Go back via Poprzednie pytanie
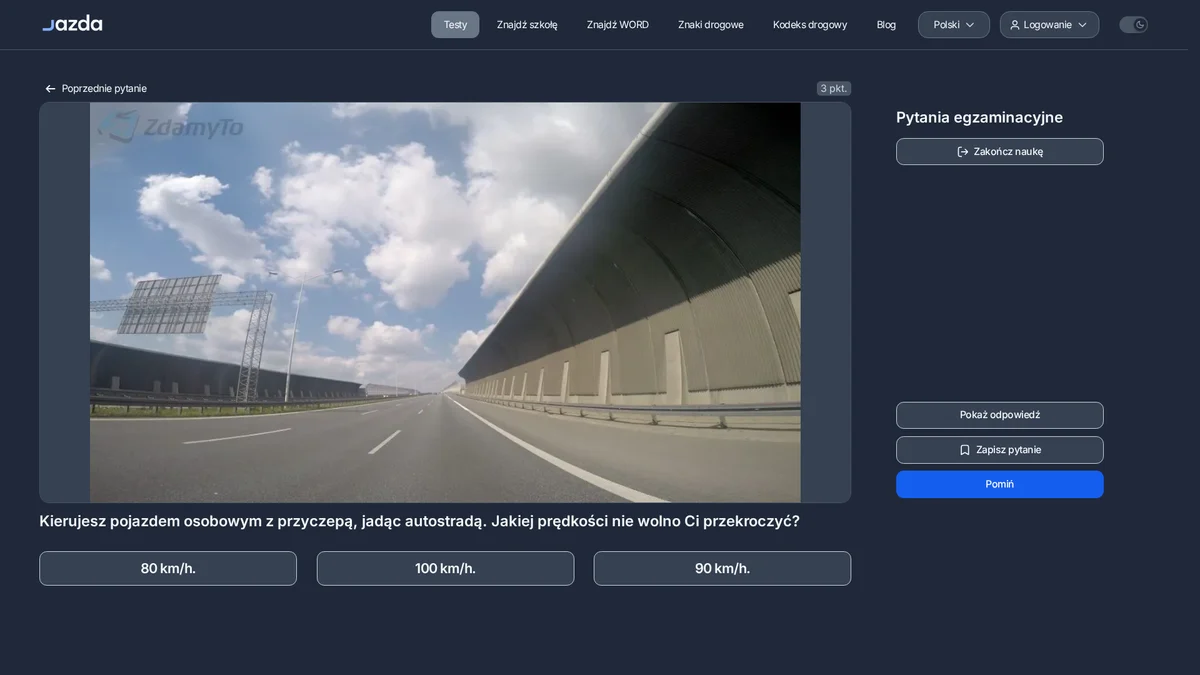The height and width of the screenshot is (675, 1200). 96,88
